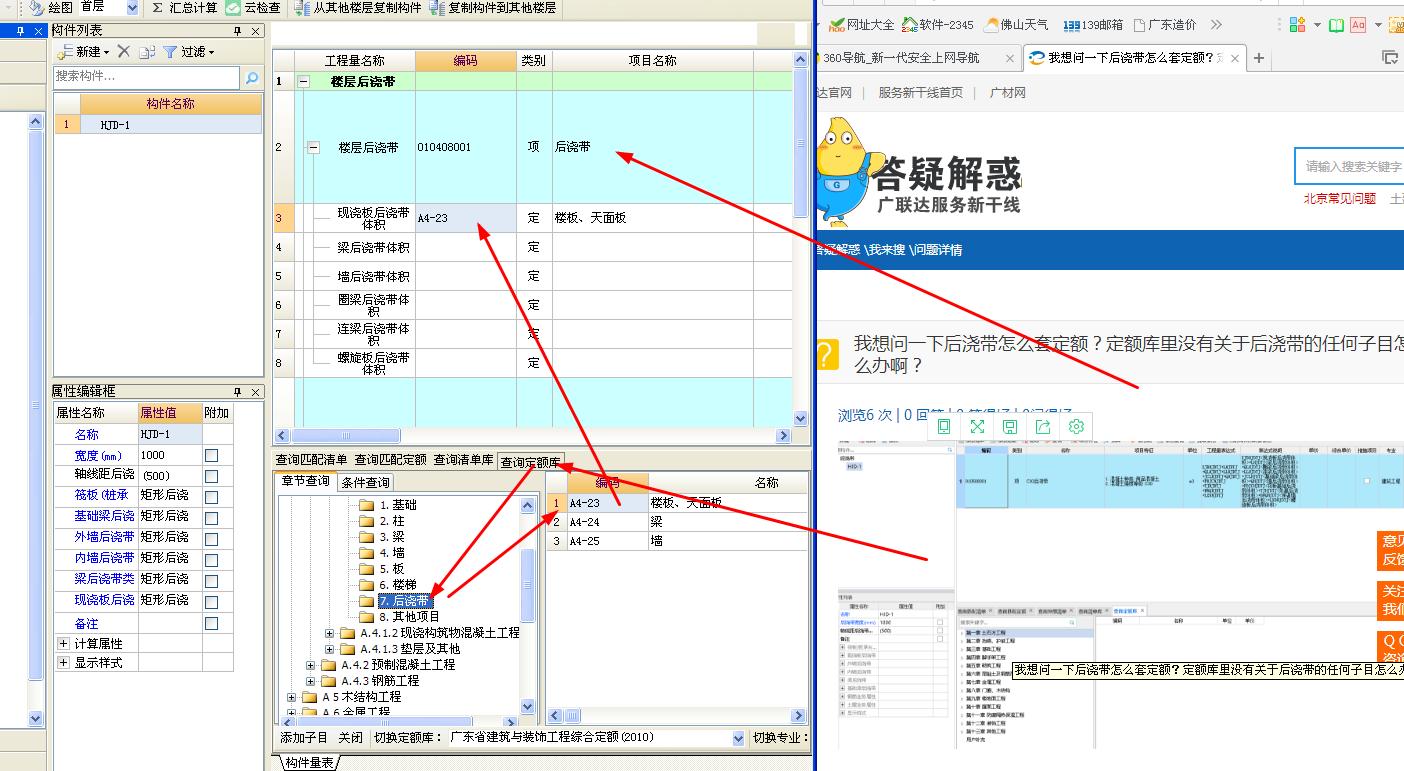Screen dimensions: 1404x771
Task: Choose 复制构件到其他楼层 in toolbar
Action: pyautogui.click(x=493, y=8)
